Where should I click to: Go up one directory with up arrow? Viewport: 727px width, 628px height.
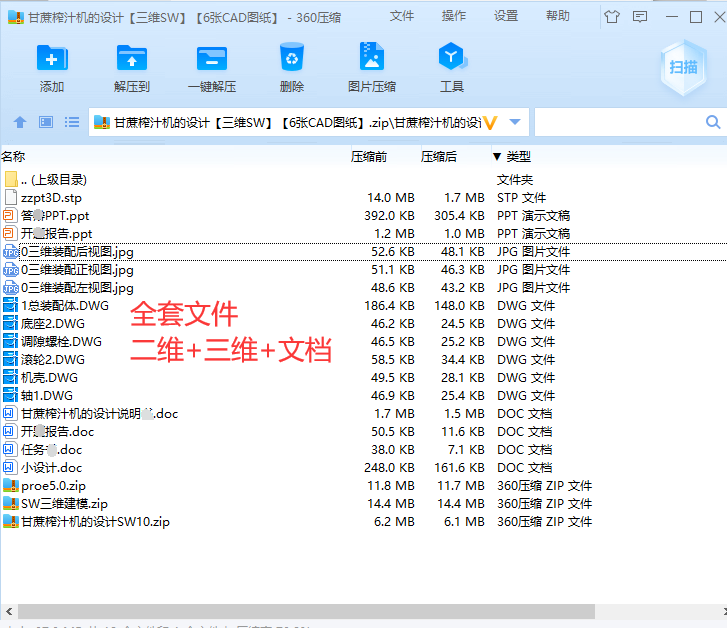click(x=19, y=122)
